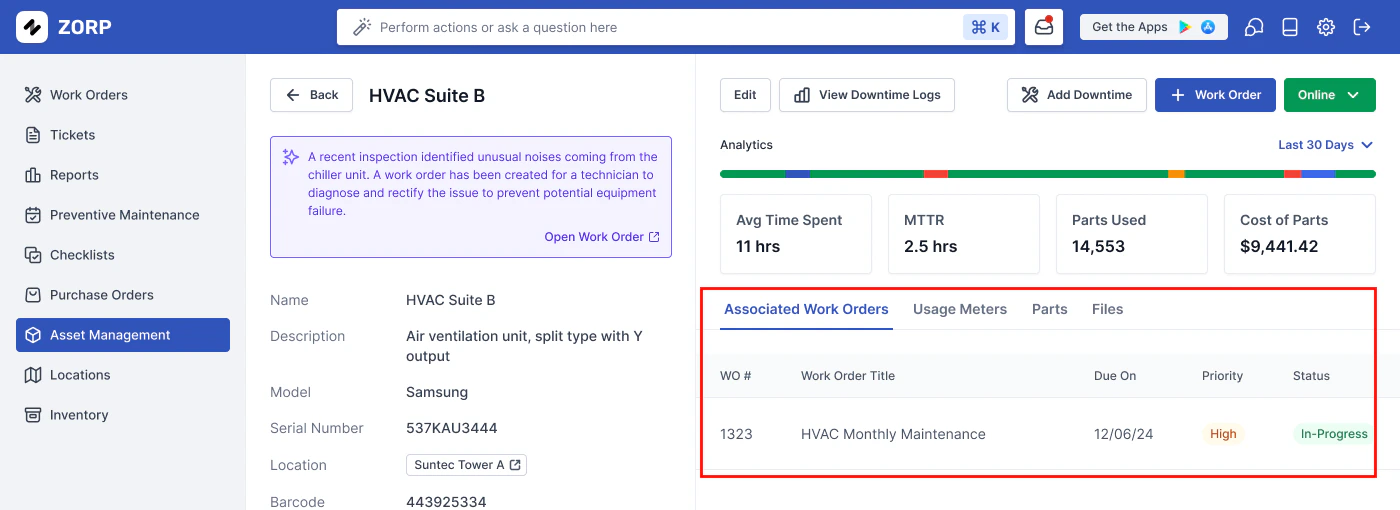Screen dimensions: 1400x510
Task: Click the external link icon beside Open Work Order
Action: pos(654,237)
